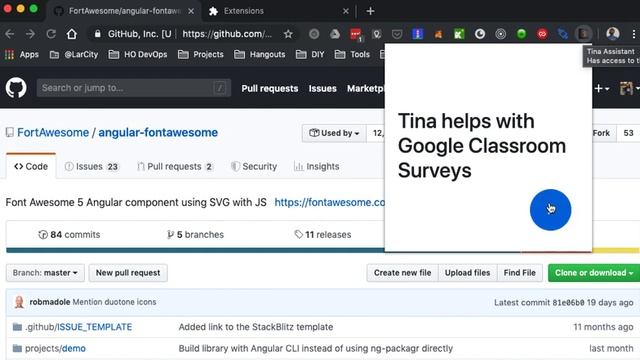View the 5 branches list
Image resolution: width=640 pixels, height=360 pixels.
point(195,235)
